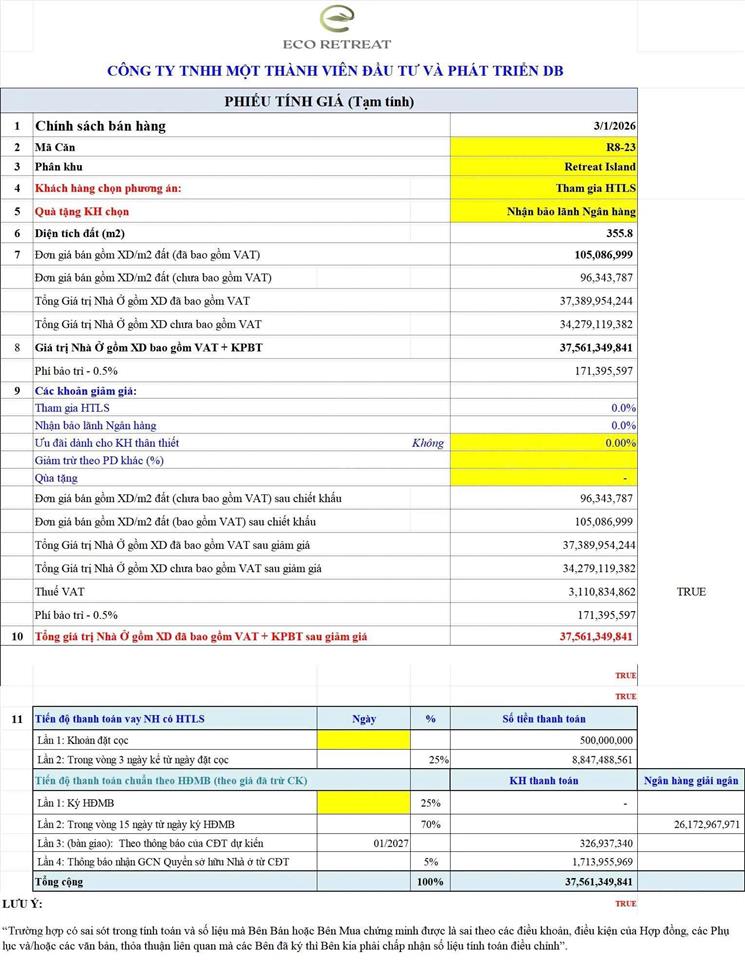This screenshot has width=745, height=960.
Task: Click the 'Diện tích đất (m2)' label
Action: [80, 233]
